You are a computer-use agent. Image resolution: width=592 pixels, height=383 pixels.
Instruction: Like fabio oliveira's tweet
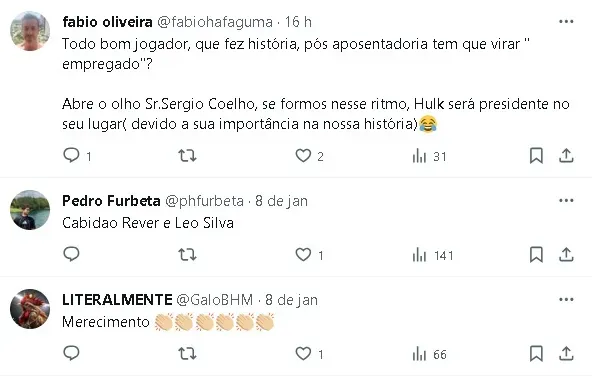pos(303,156)
